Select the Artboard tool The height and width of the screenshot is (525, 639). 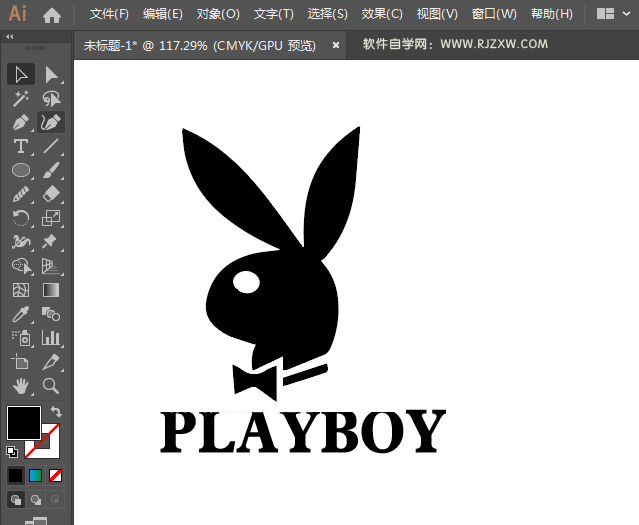pos(21,362)
